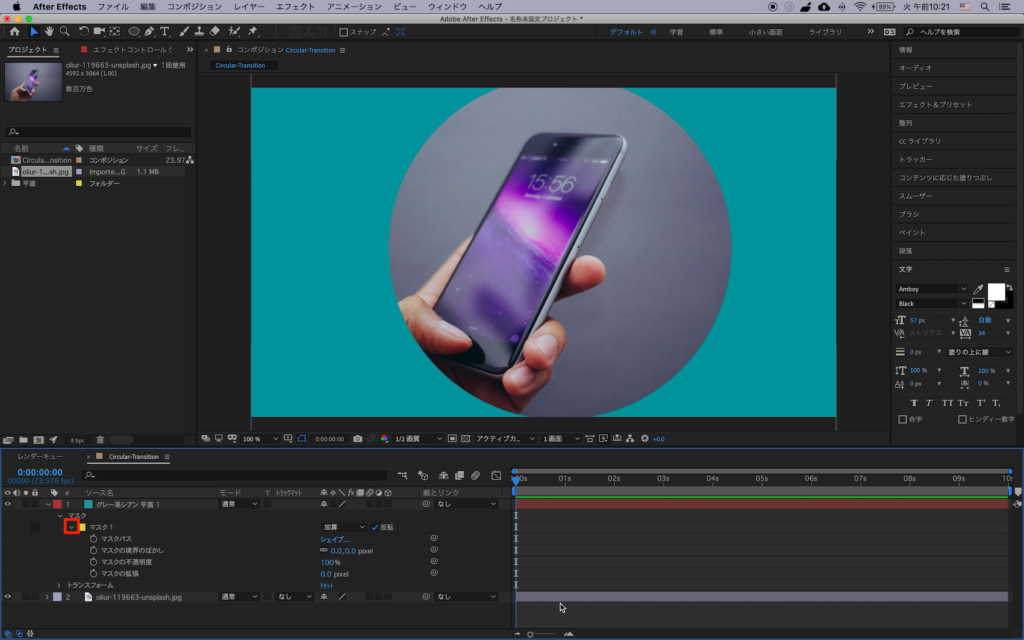Collapse the マスク 1 disclosure arrow
Image resolution: width=1024 pixels, height=640 pixels.
pos(71,527)
